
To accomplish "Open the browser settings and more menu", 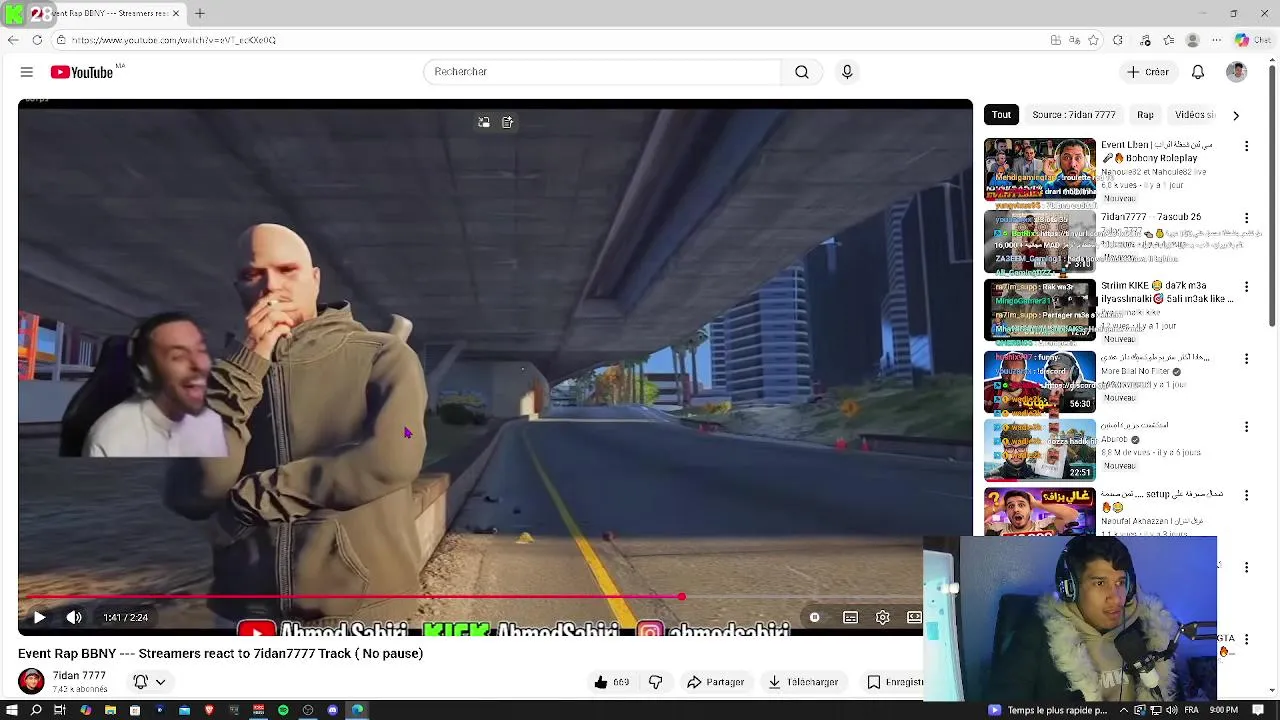I will click(x=1216, y=40).
